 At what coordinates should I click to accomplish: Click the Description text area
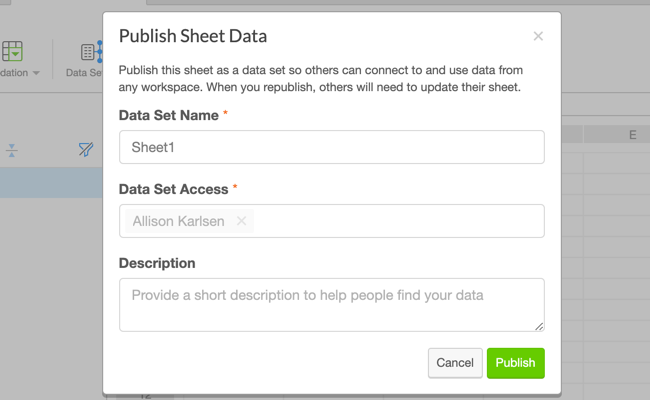click(331, 304)
